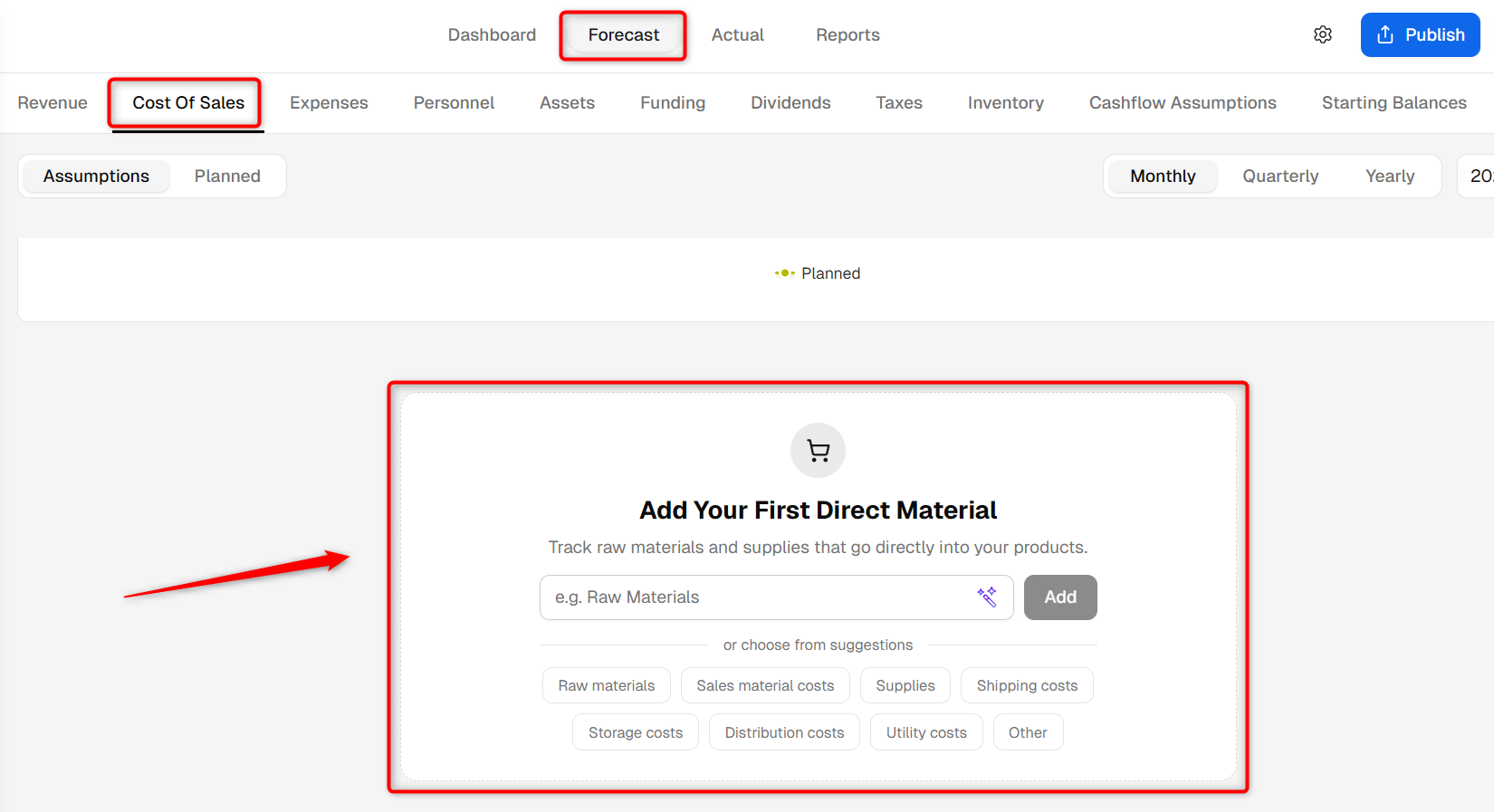
Task: Switch to Yearly period view
Action: click(1390, 176)
